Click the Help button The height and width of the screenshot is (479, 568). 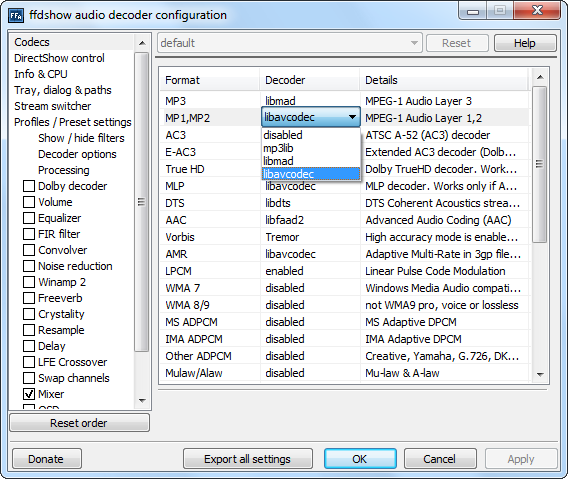pyautogui.click(x=525, y=43)
